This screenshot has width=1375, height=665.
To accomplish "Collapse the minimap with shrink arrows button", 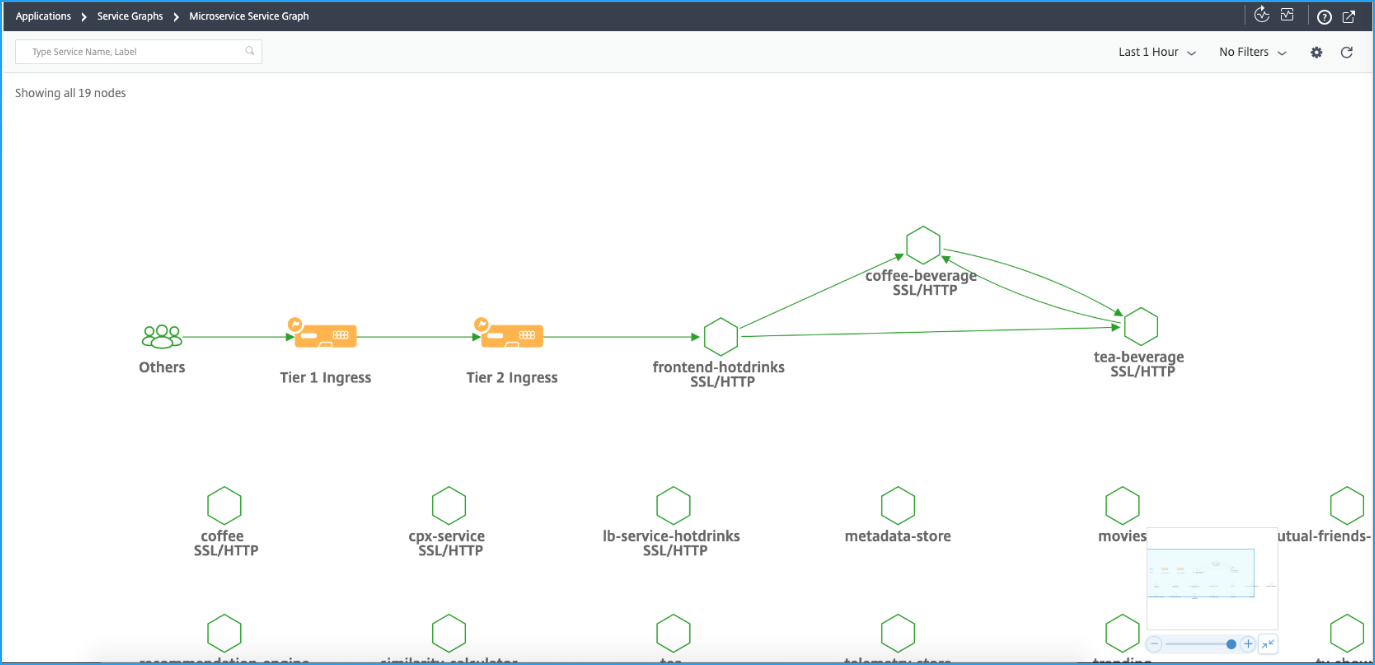I will pyautogui.click(x=1267, y=644).
